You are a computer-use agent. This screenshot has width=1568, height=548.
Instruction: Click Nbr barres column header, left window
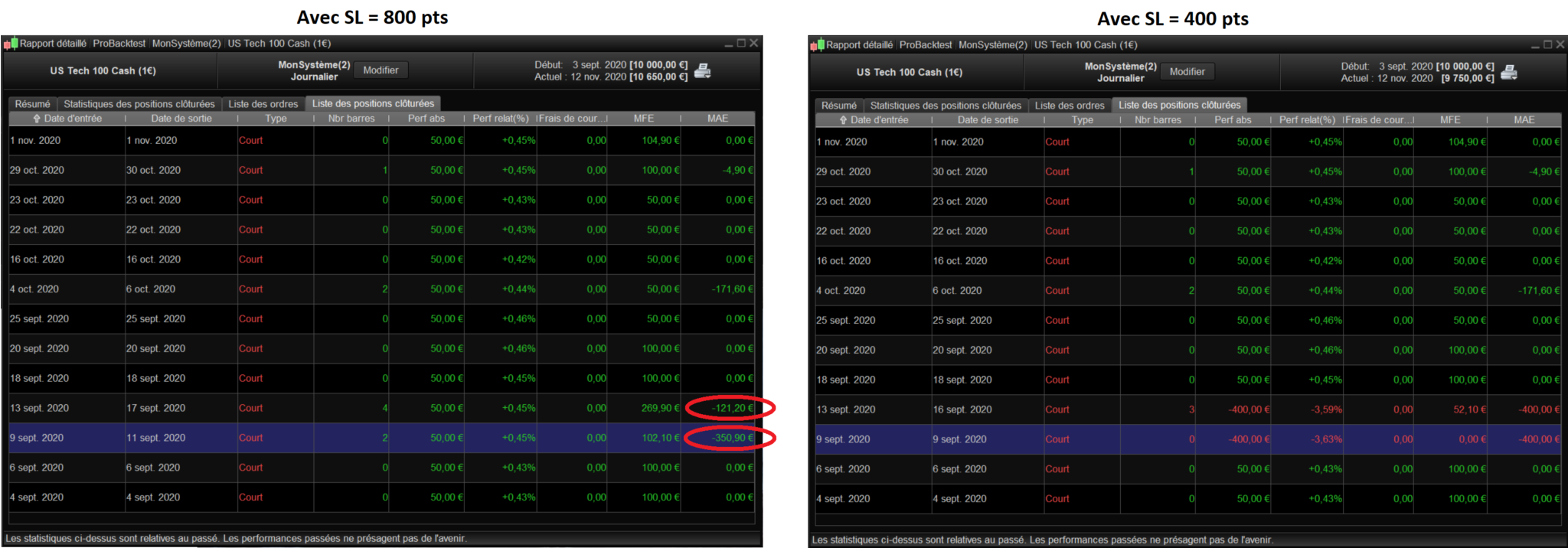(x=351, y=119)
